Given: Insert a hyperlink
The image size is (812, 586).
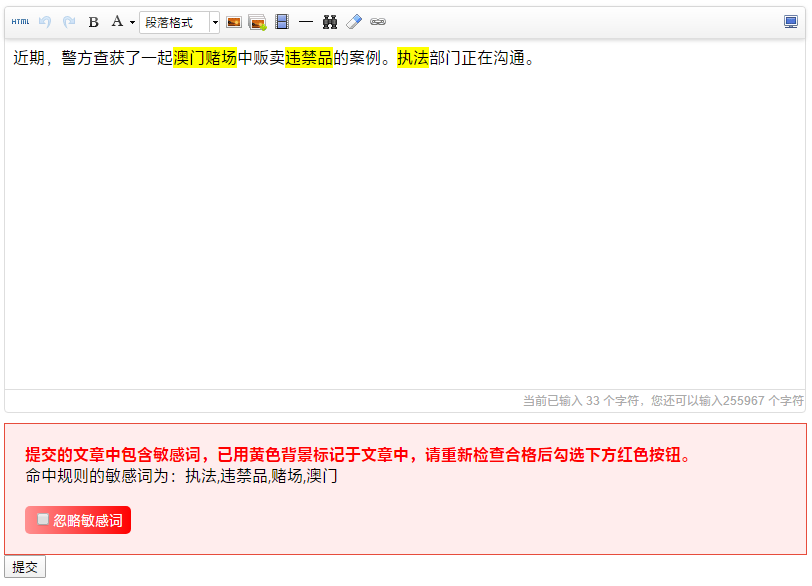Looking at the screenshot, I should 378,22.
